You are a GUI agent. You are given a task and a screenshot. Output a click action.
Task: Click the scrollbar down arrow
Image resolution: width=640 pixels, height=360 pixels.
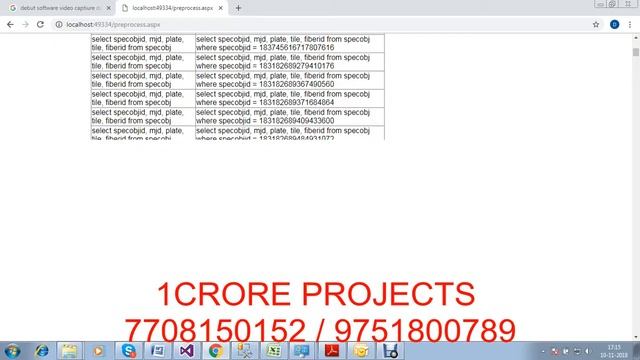pyautogui.click(x=636, y=337)
